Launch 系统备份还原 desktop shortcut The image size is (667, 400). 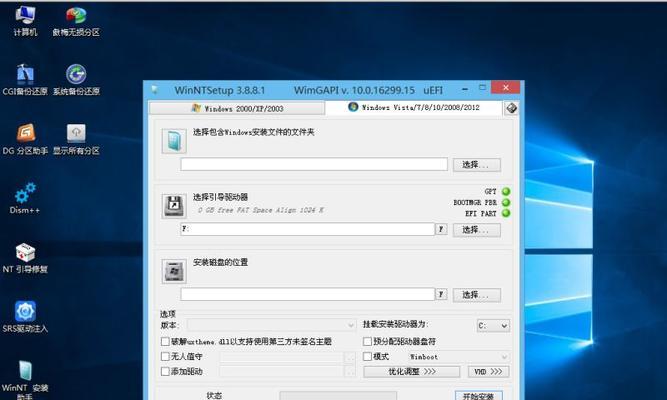click(76, 80)
